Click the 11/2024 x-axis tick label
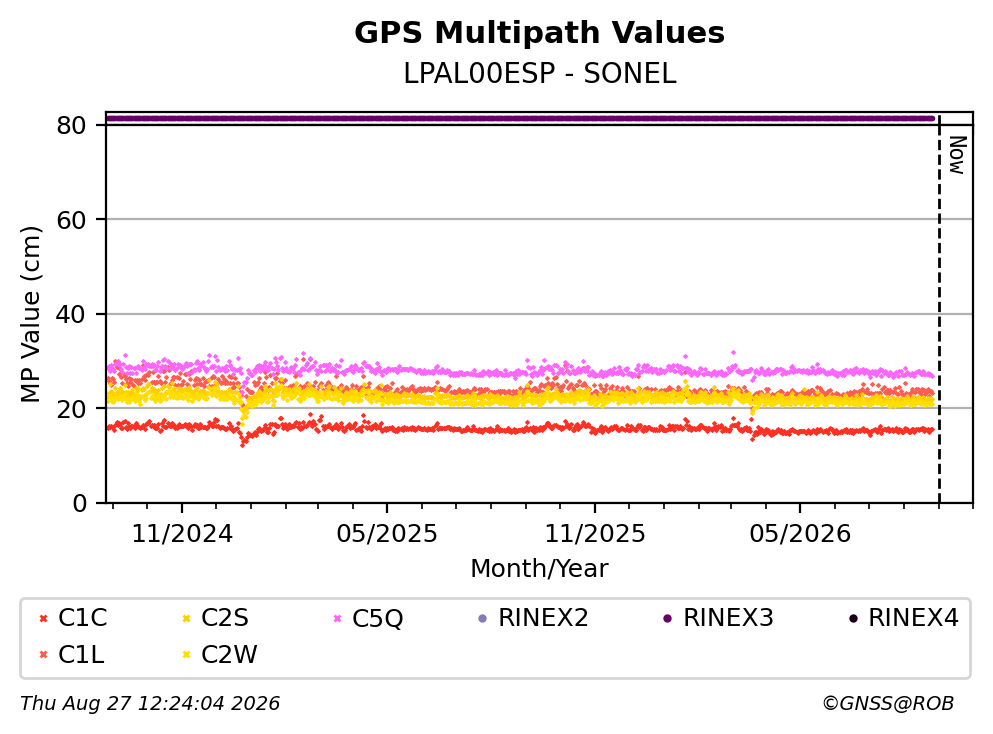This screenshot has width=993, height=734. (182, 534)
